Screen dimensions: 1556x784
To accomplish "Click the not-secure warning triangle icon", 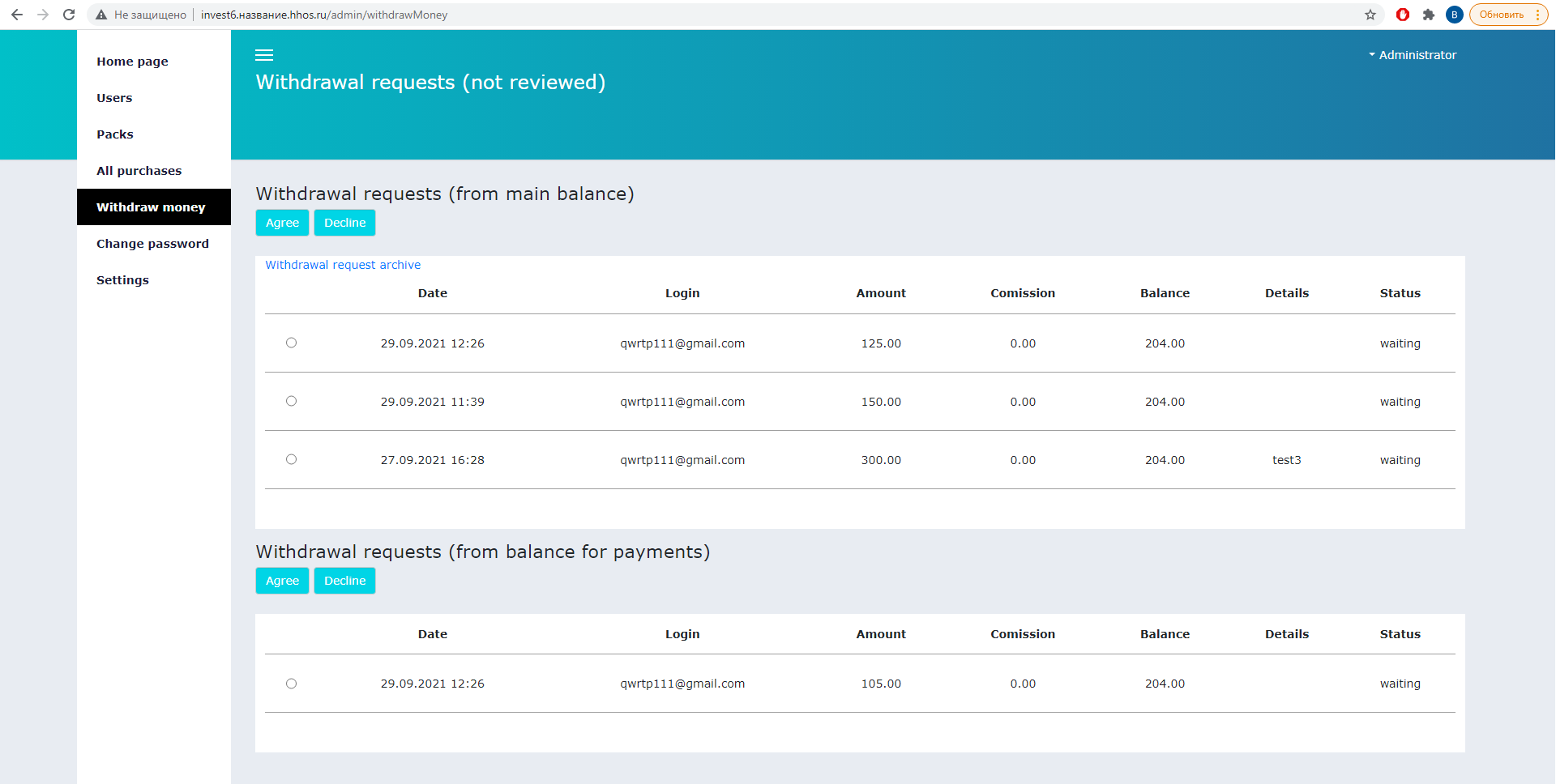I will pos(101,15).
